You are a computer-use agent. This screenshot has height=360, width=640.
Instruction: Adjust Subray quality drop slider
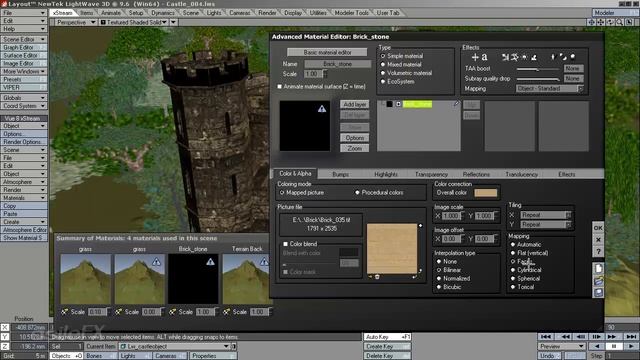(538, 79)
